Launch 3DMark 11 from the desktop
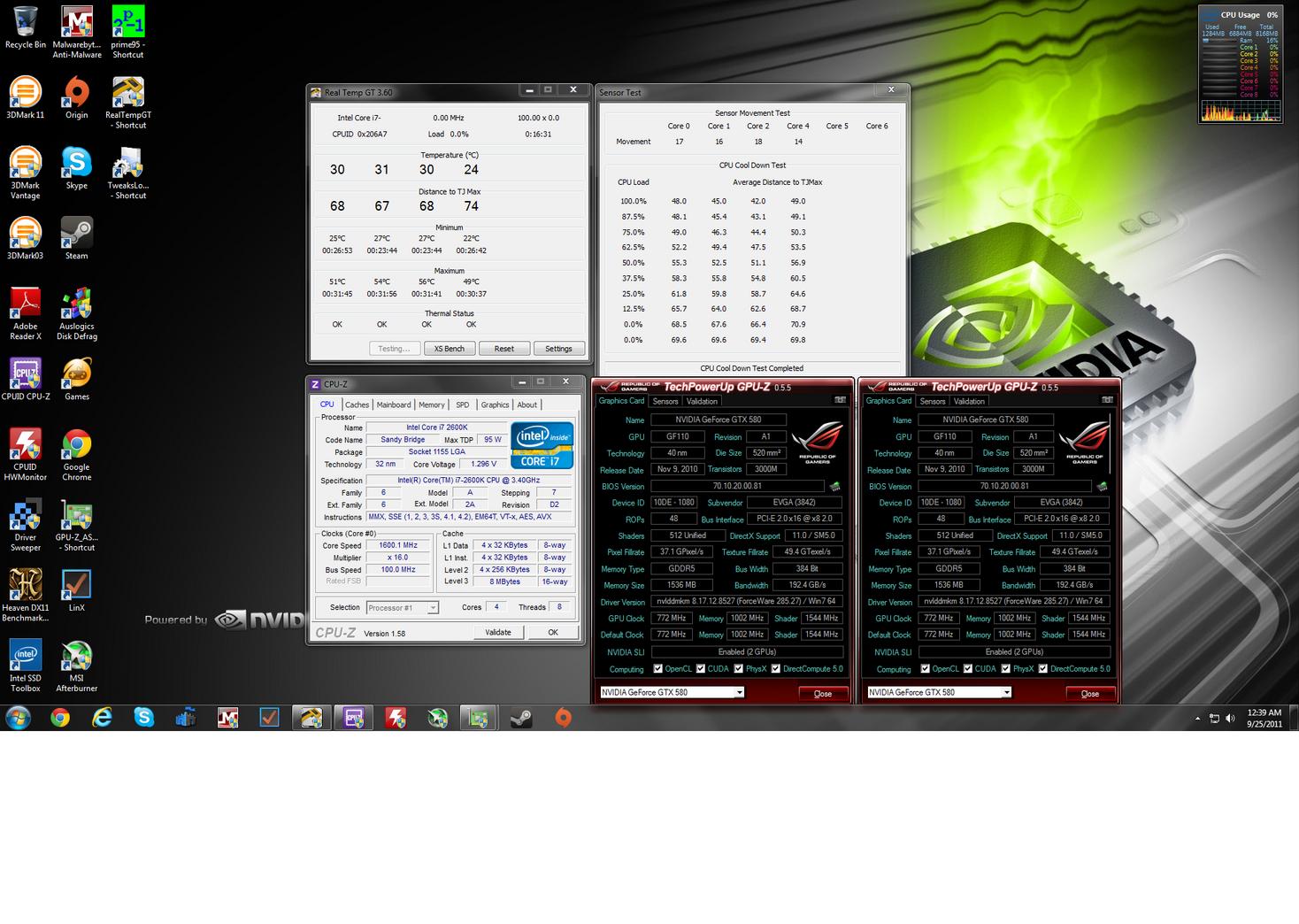This screenshot has height=924, width=1299. [x=26, y=97]
